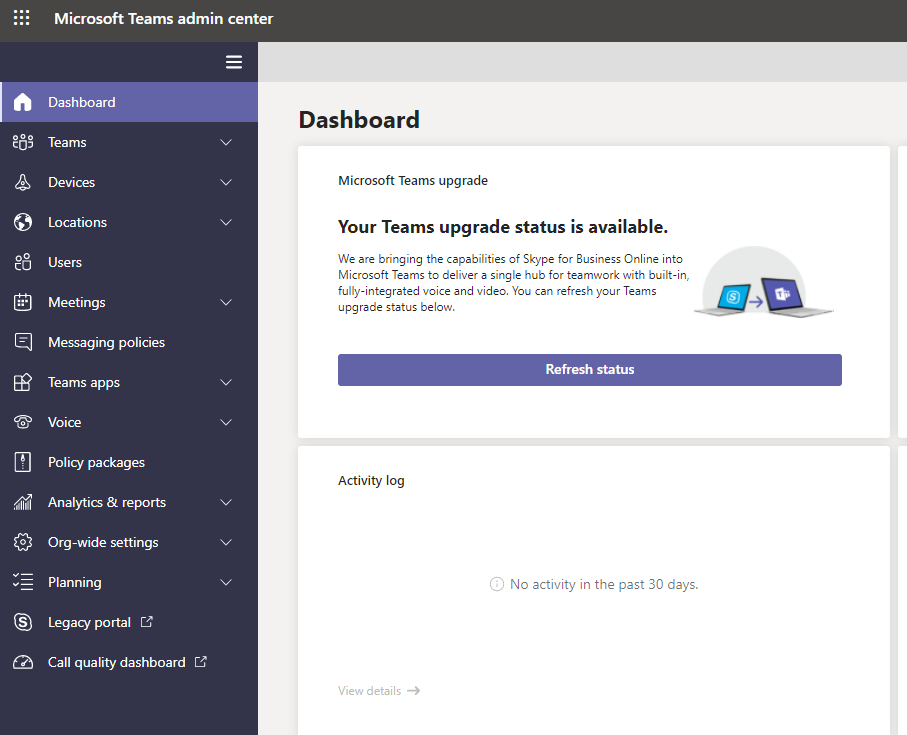Expand the Voice section chevron
This screenshot has height=735, width=907.
click(x=226, y=422)
